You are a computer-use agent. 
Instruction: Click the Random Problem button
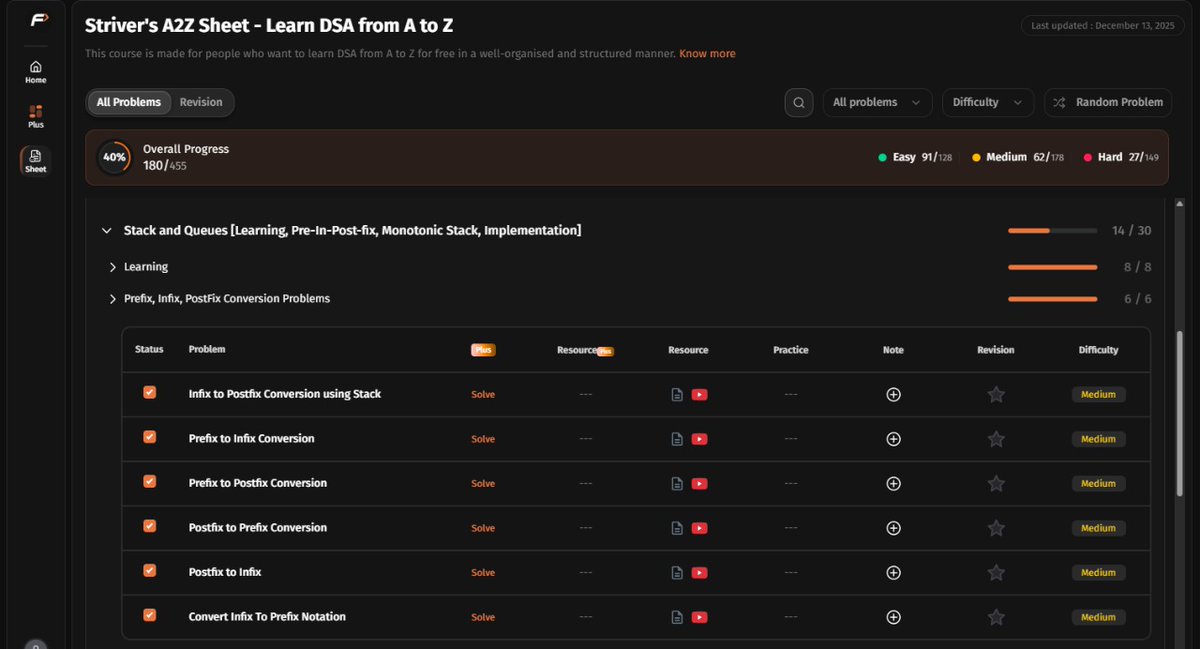[1108, 102]
